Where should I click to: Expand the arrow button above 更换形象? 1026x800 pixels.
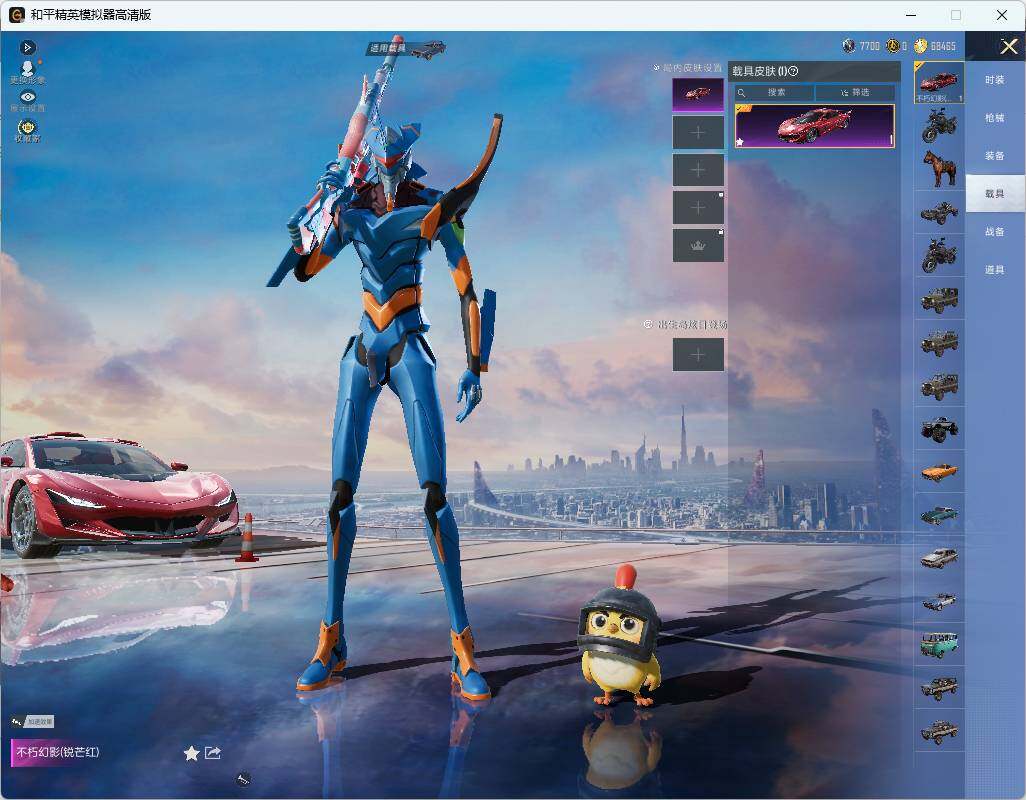[27, 47]
